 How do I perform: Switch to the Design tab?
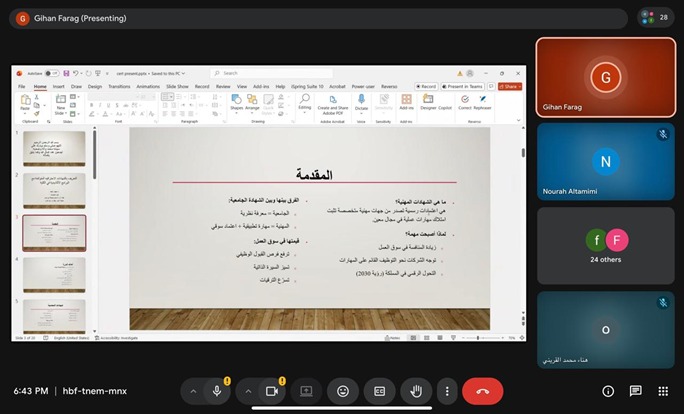pos(95,86)
